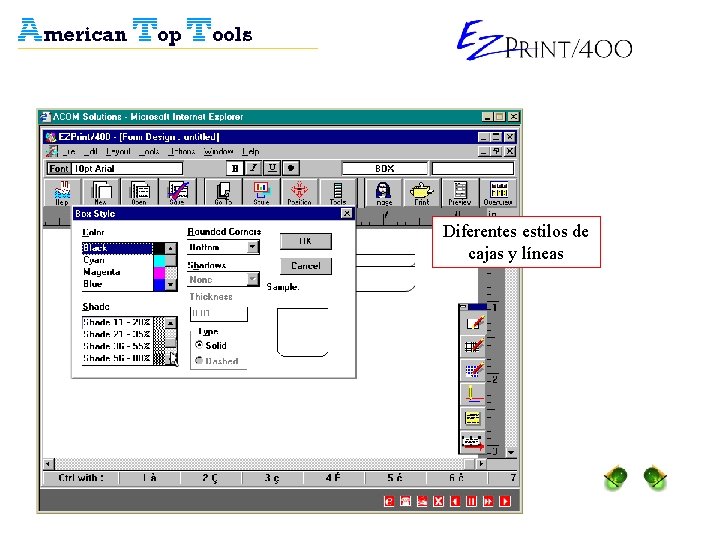The height and width of the screenshot is (540, 720).
Task: Open the Style toolbar icon
Action: 261,192
